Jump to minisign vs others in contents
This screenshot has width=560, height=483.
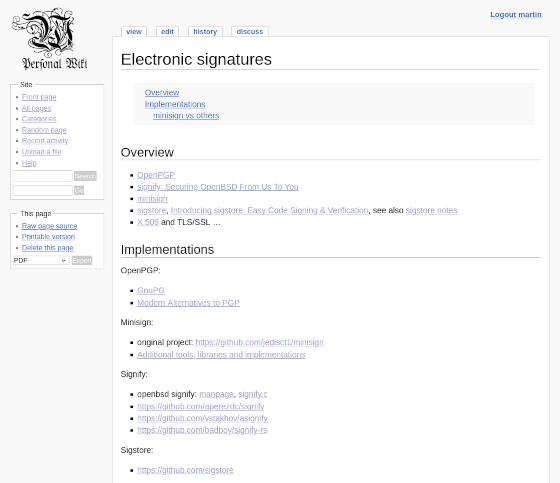[x=186, y=116]
